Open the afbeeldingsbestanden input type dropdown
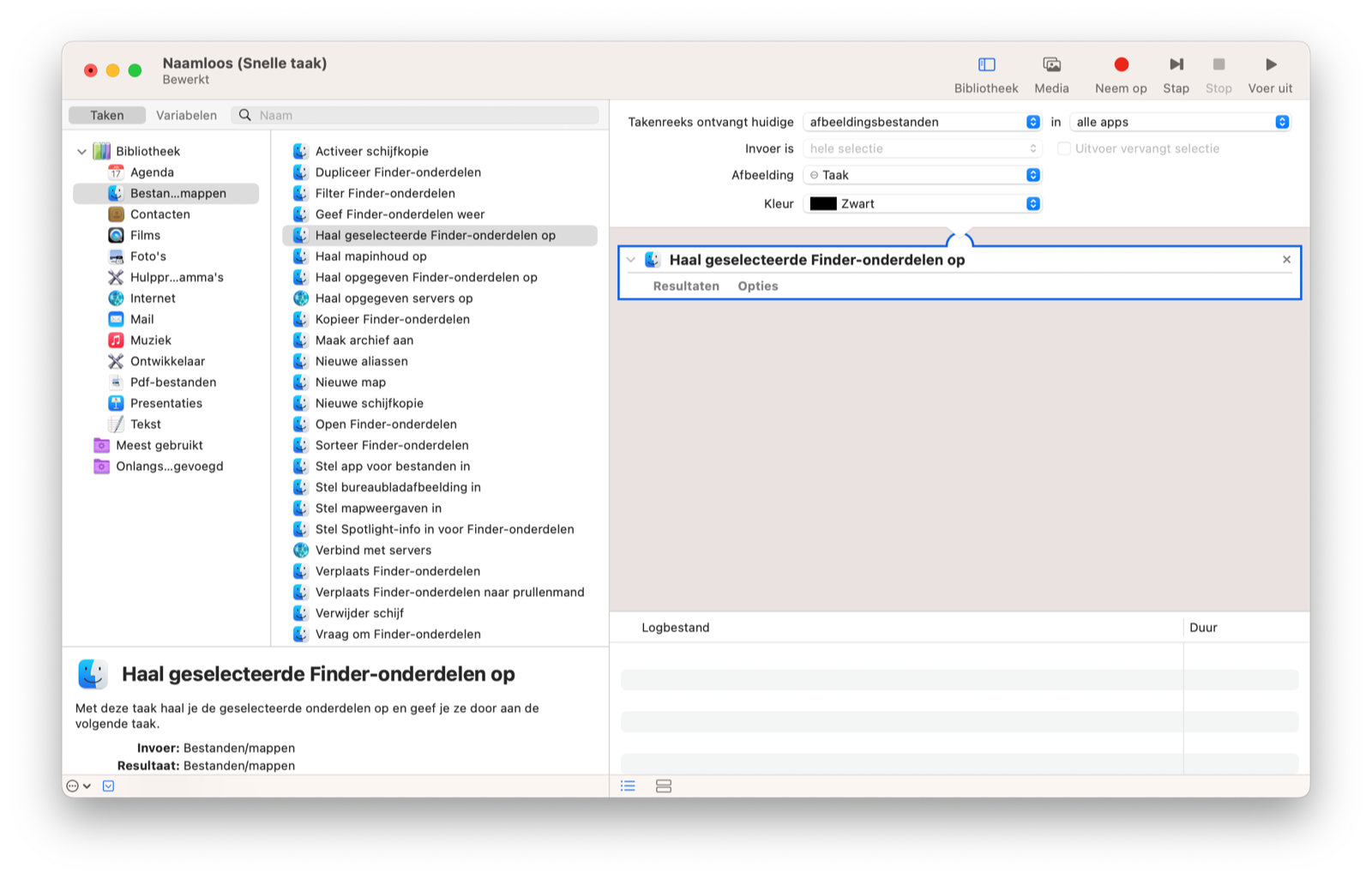The width and height of the screenshot is (1372, 879). [922, 122]
